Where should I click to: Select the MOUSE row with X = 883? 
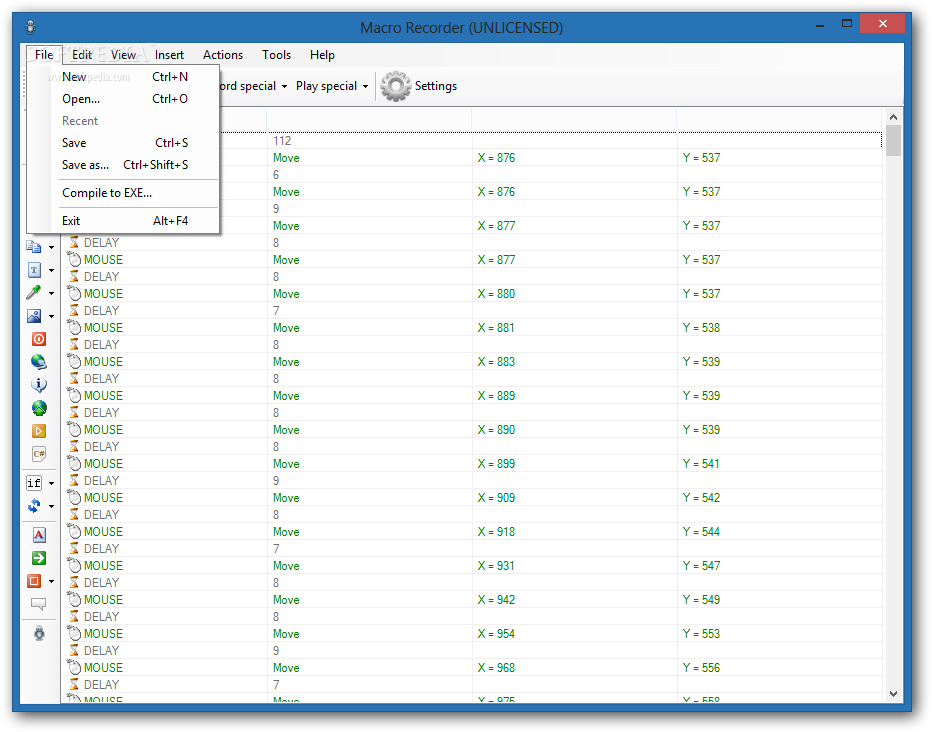[471, 362]
